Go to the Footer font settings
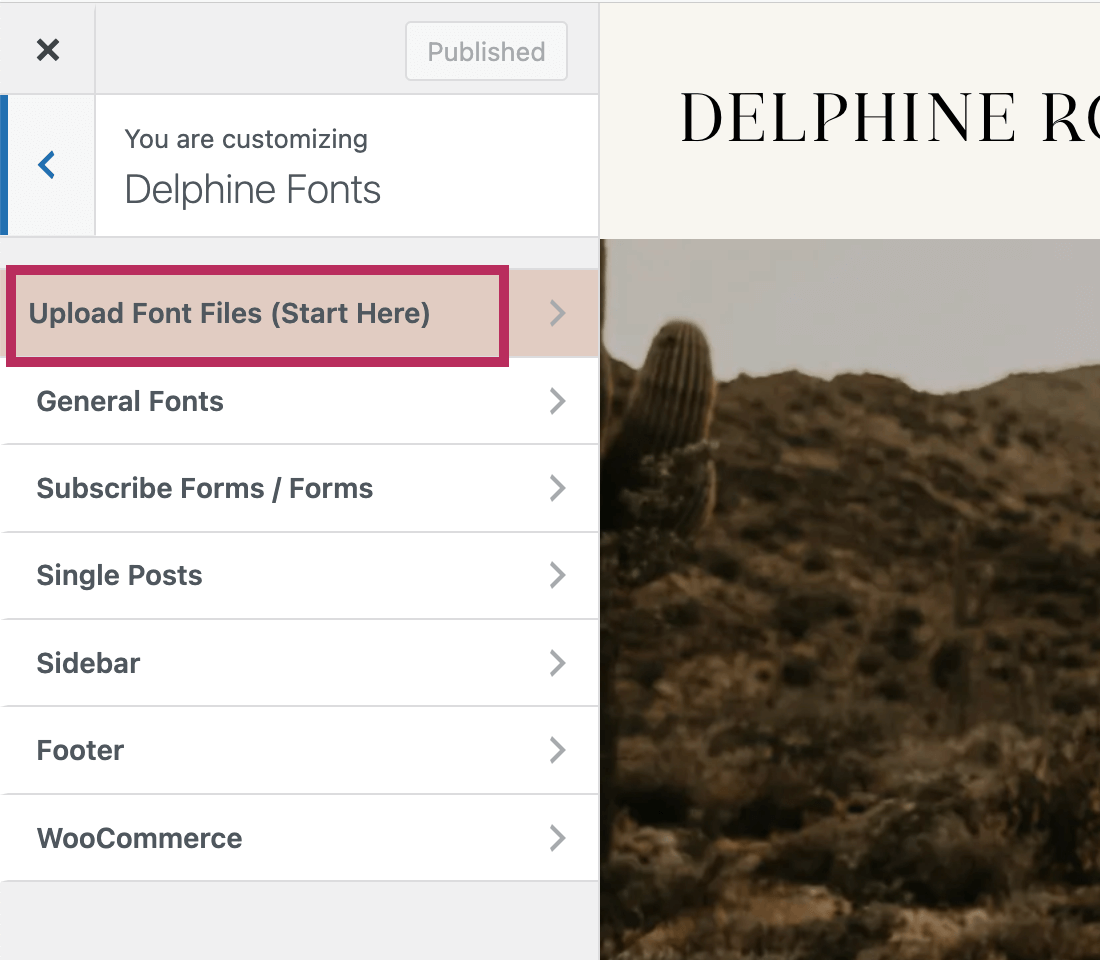The image size is (1100, 960). pos(80,750)
